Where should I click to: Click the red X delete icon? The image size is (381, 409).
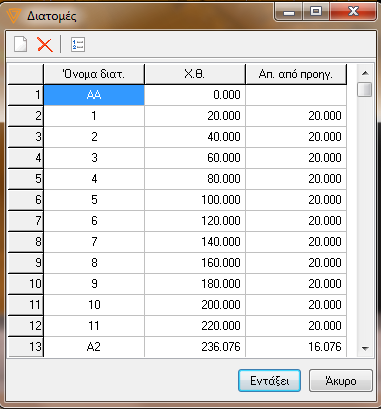[45, 44]
